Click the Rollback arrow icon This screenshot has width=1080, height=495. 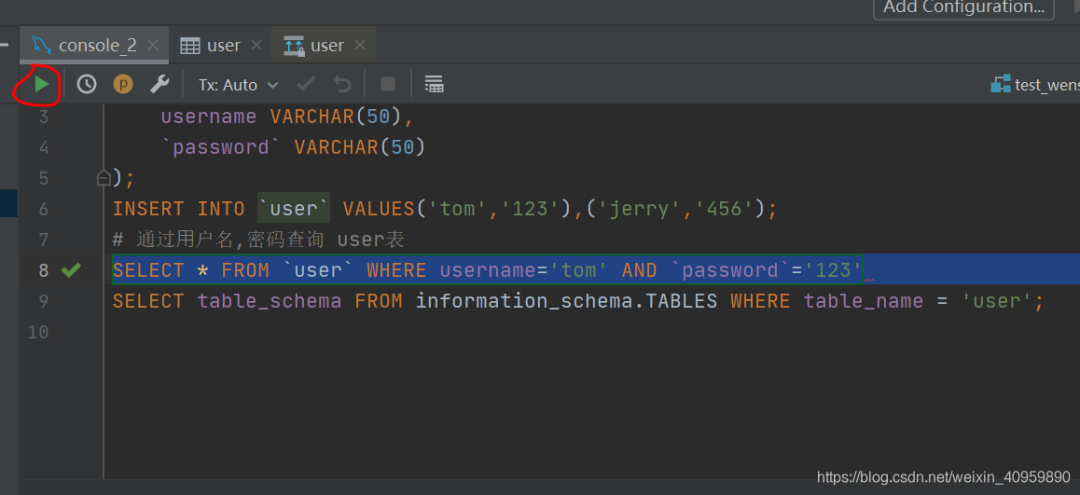click(x=342, y=85)
